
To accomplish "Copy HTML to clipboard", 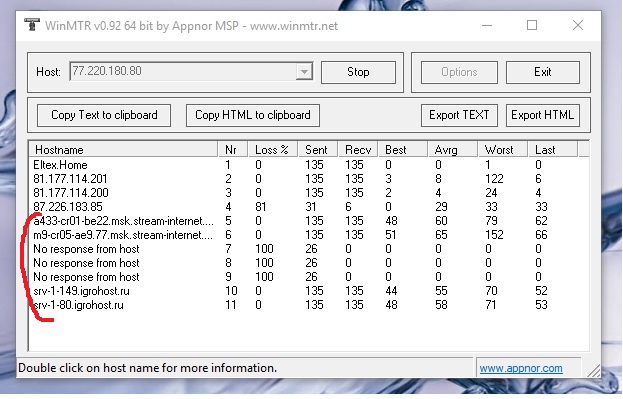I will (253, 115).
